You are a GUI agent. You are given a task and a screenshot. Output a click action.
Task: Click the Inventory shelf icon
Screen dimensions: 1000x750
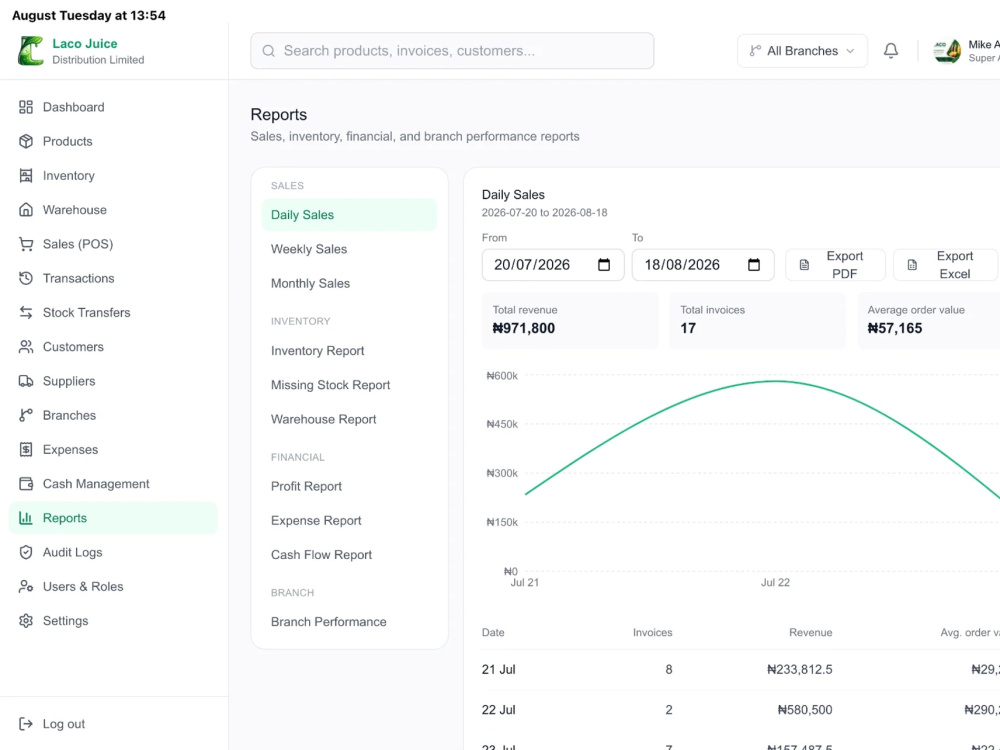tap(26, 176)
